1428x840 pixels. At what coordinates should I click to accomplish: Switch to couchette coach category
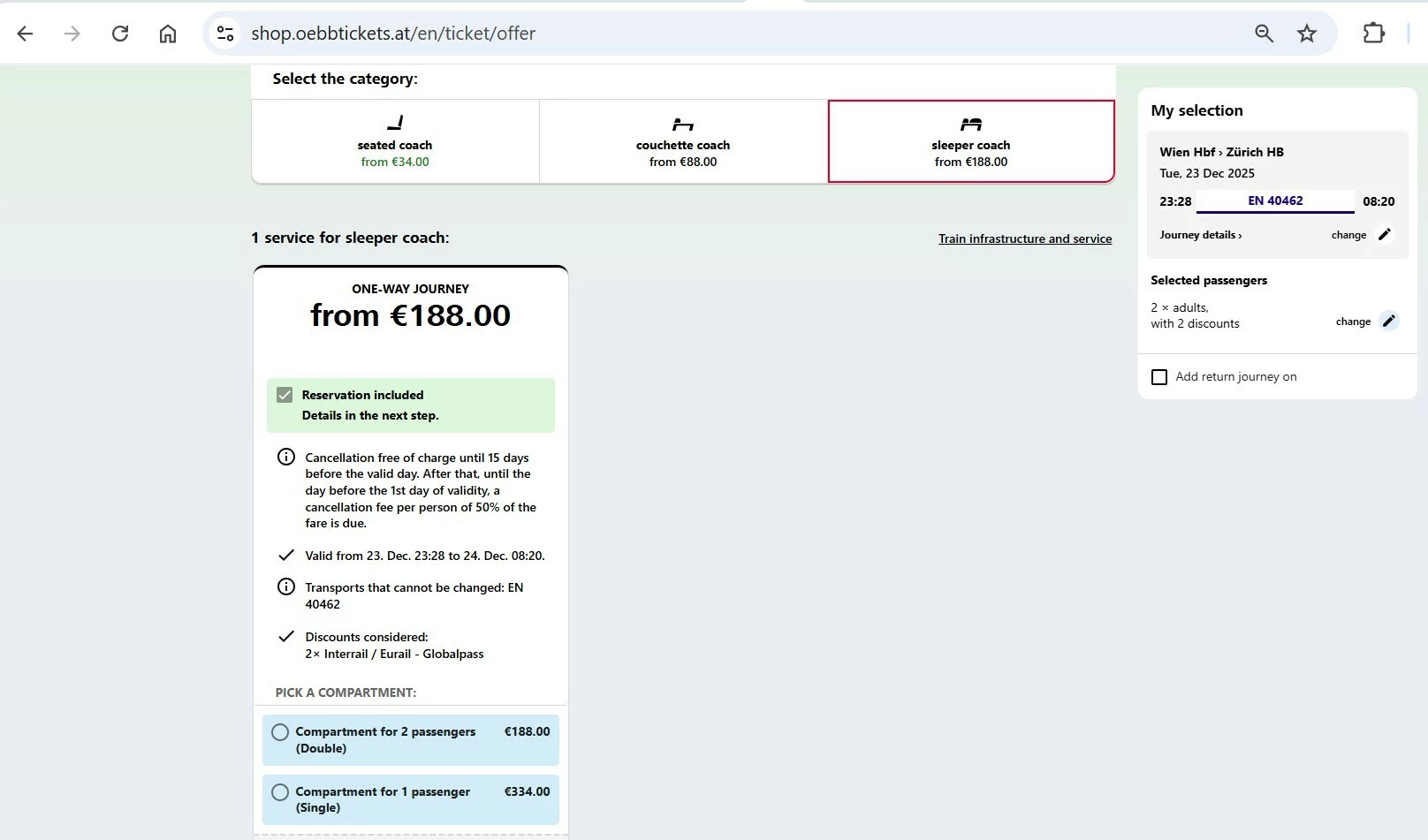pyautogui.click(x=683, y=141)
